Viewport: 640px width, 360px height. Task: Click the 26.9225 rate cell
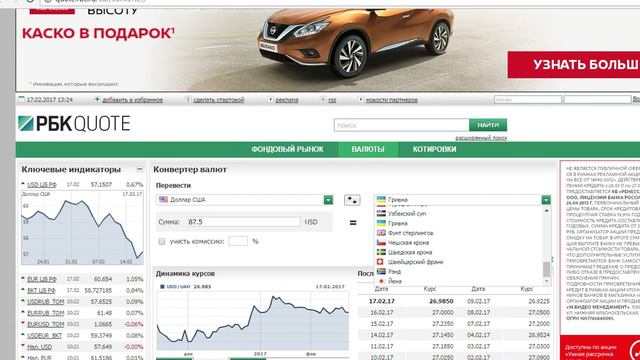(539, 301)
